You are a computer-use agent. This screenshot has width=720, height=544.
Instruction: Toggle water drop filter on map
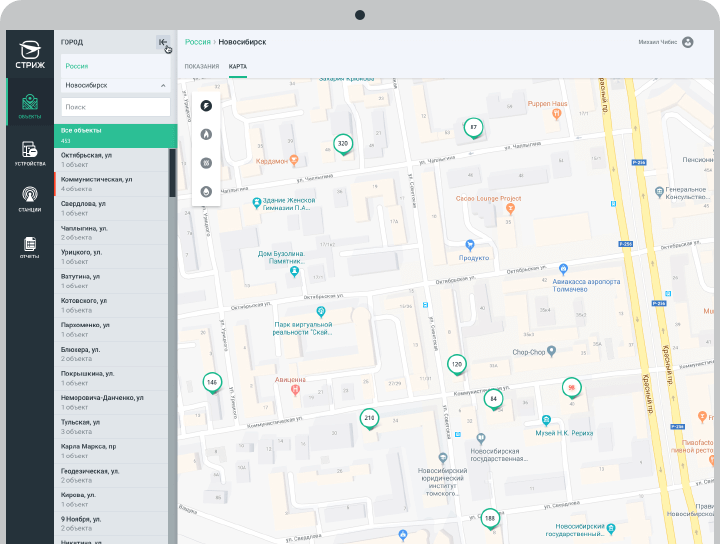coord(206,189)
